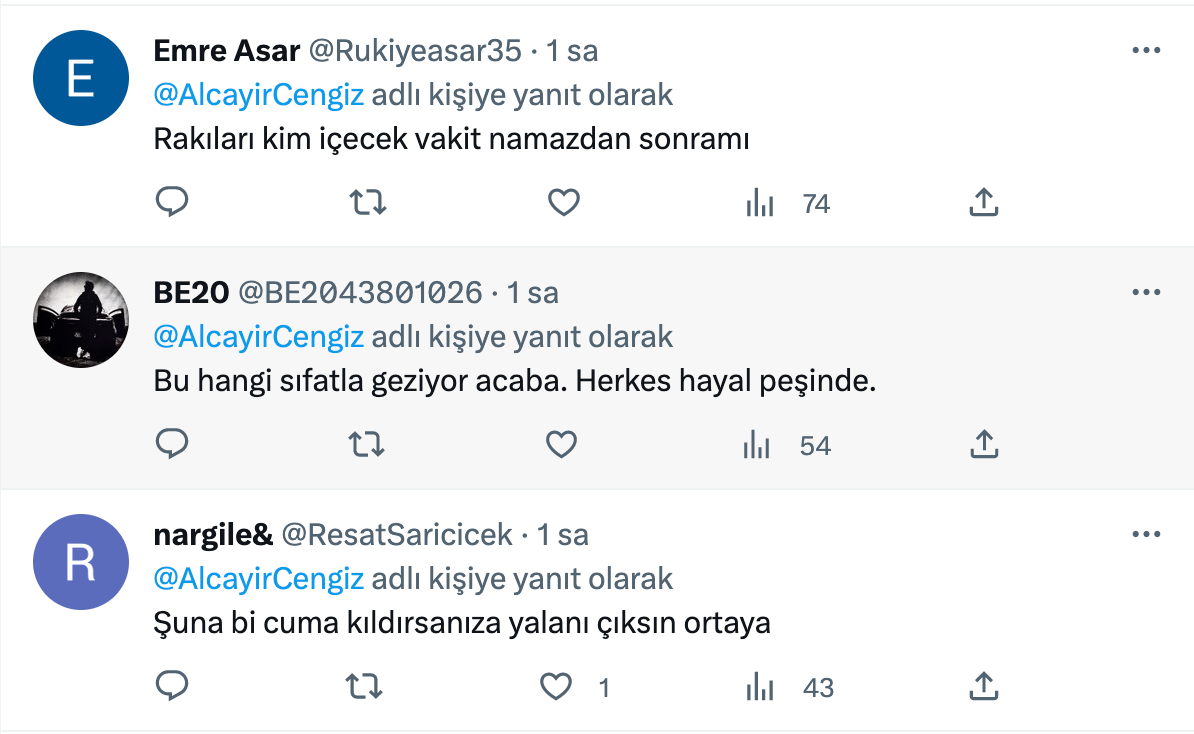Reply to Emre Asar's tweet
Viewport: 1194px width, 734px height.
pos(172,202)
